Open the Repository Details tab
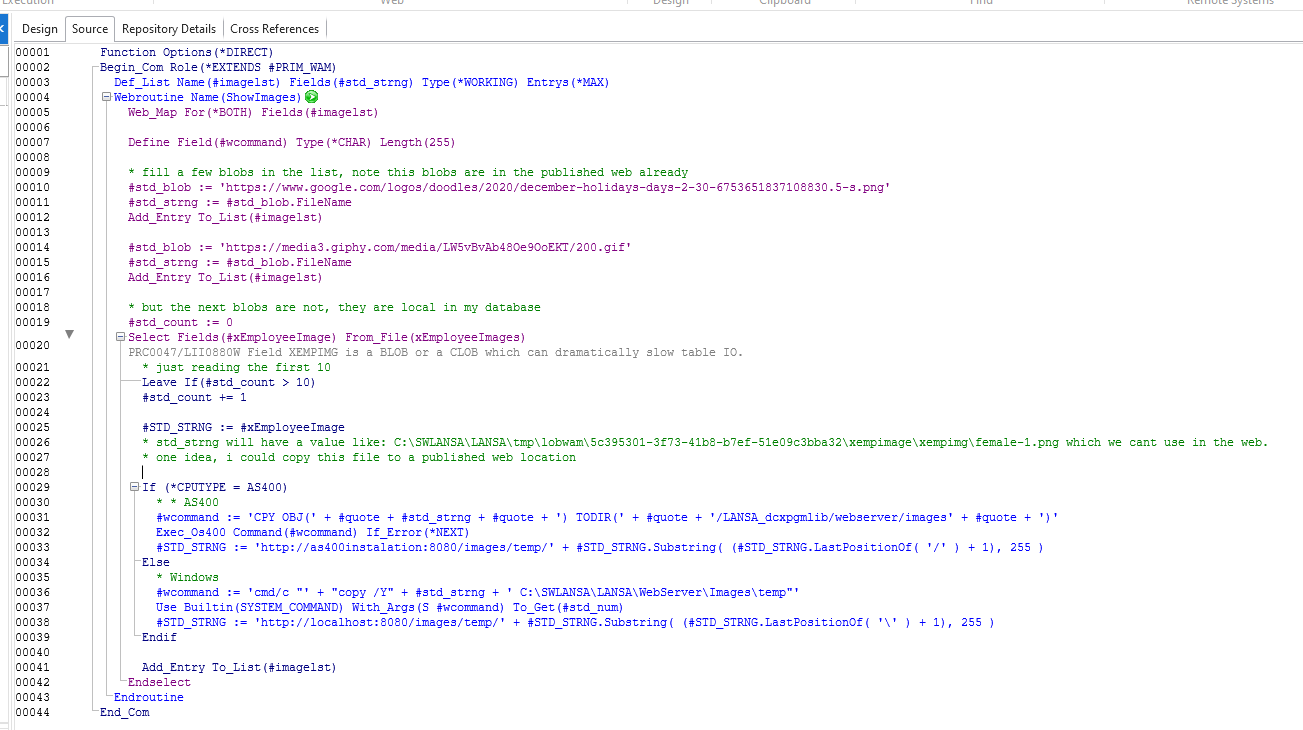The width and height of the screenshot is (1303, 730). (169, 29)
